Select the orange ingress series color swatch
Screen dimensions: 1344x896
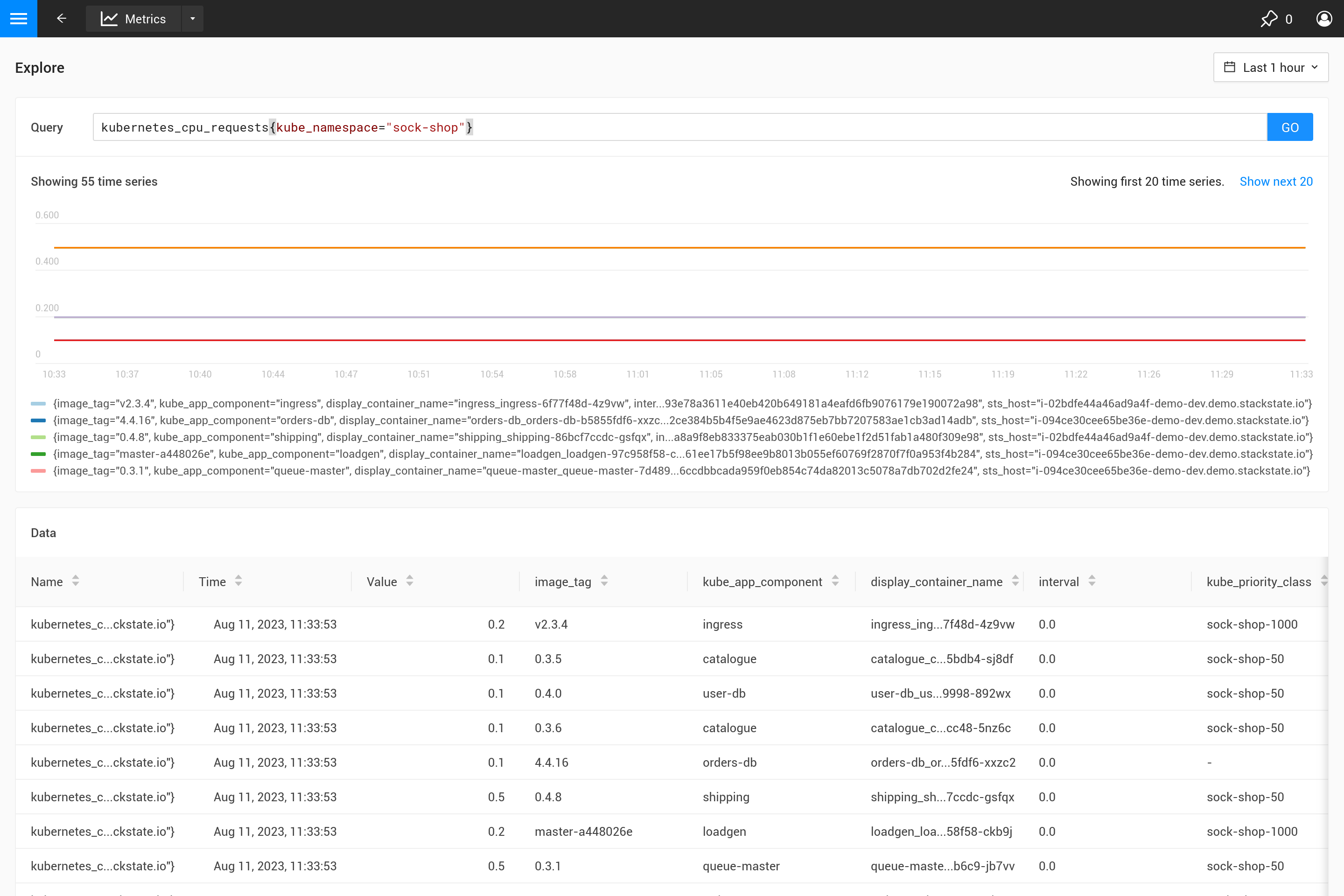(x=37, y=403)
